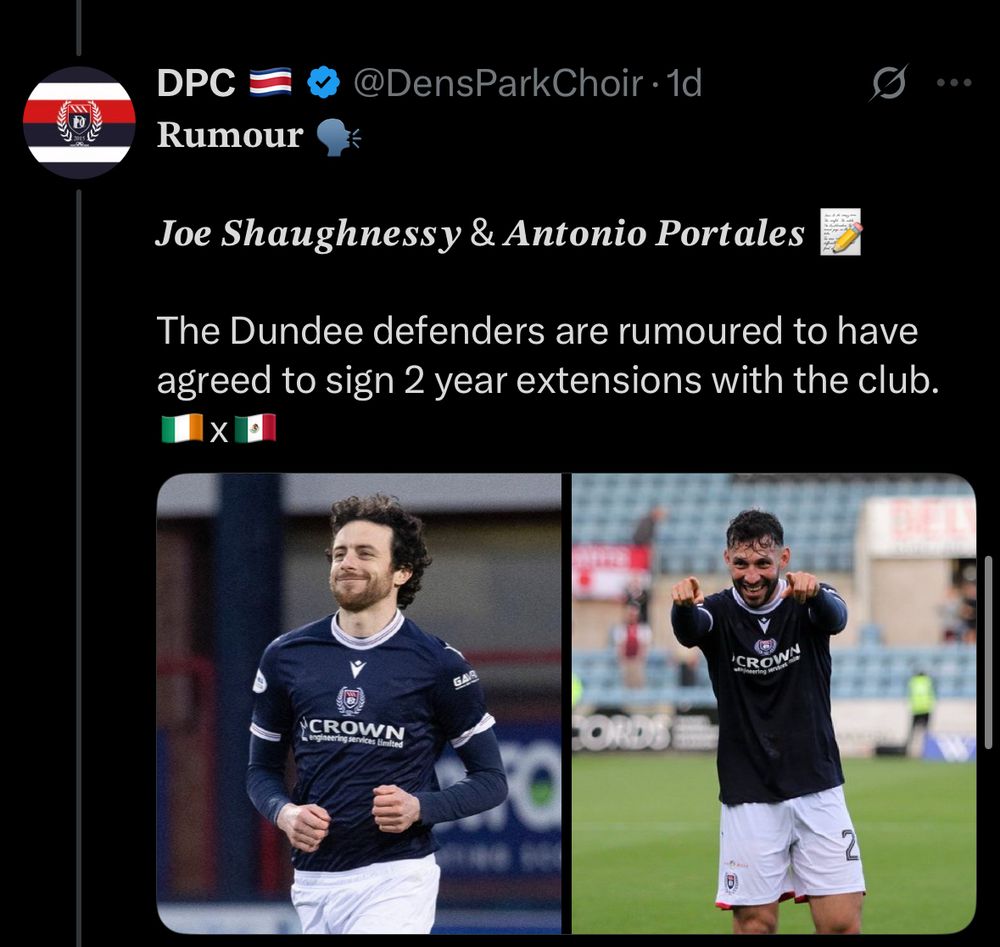Screen dimensions: 1000x947
Task: Click the bold Rumour heading text
Action: coord(230,135)
